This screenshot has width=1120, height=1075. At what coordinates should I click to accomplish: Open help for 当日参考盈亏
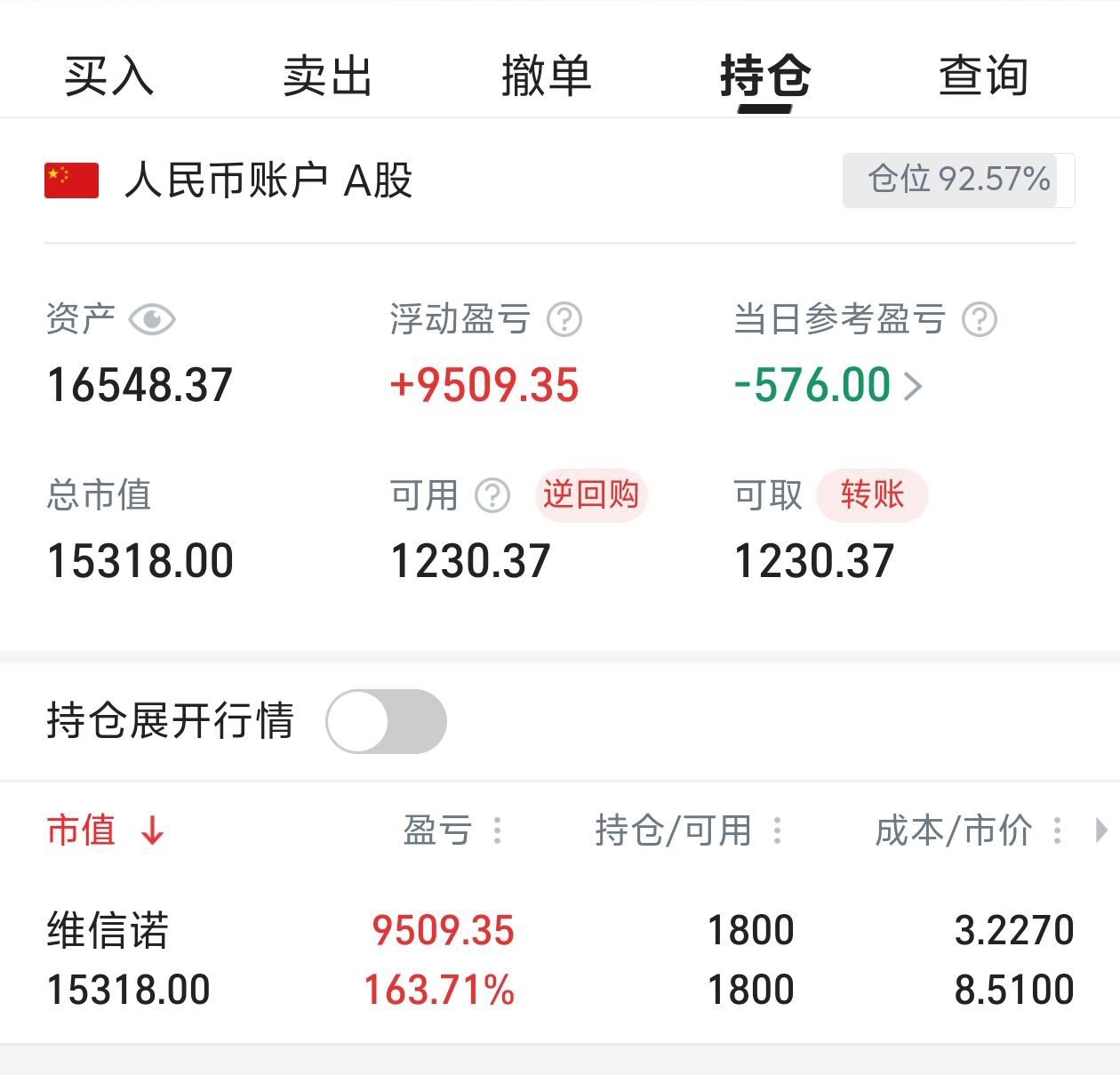click(x=980, y=319)
